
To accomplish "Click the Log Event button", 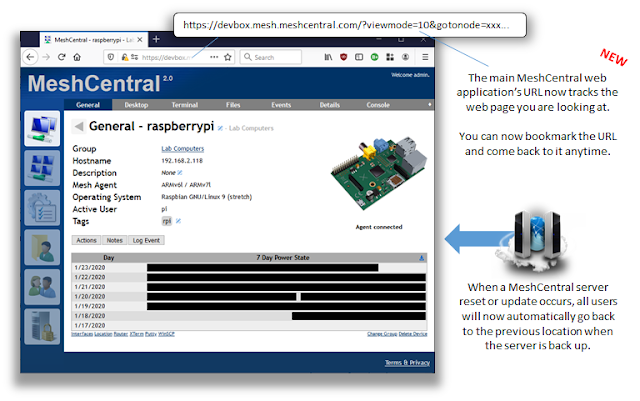I will pyautogui.click(x=146, y=240).
